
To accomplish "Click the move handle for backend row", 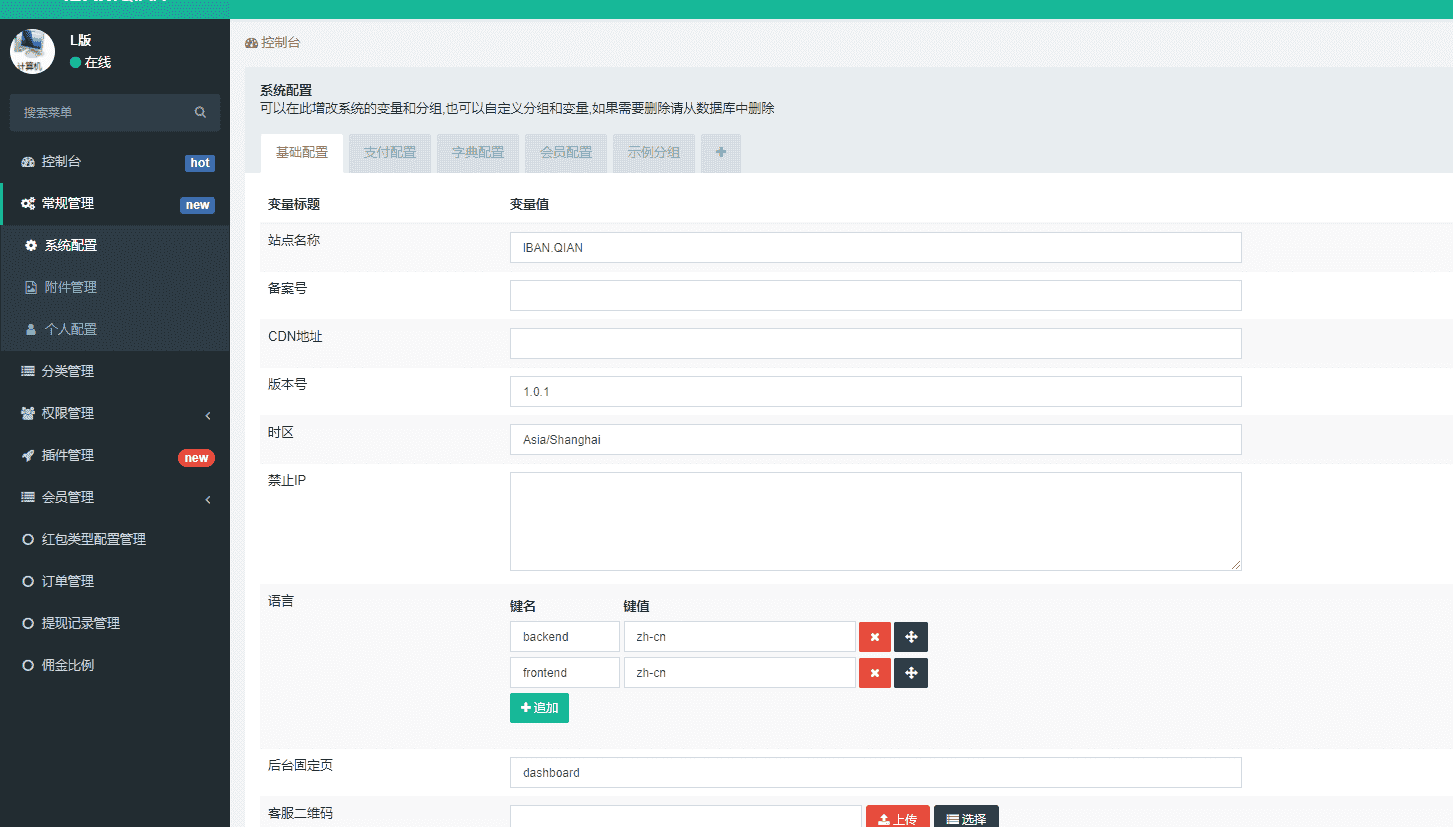I will 911,637.
